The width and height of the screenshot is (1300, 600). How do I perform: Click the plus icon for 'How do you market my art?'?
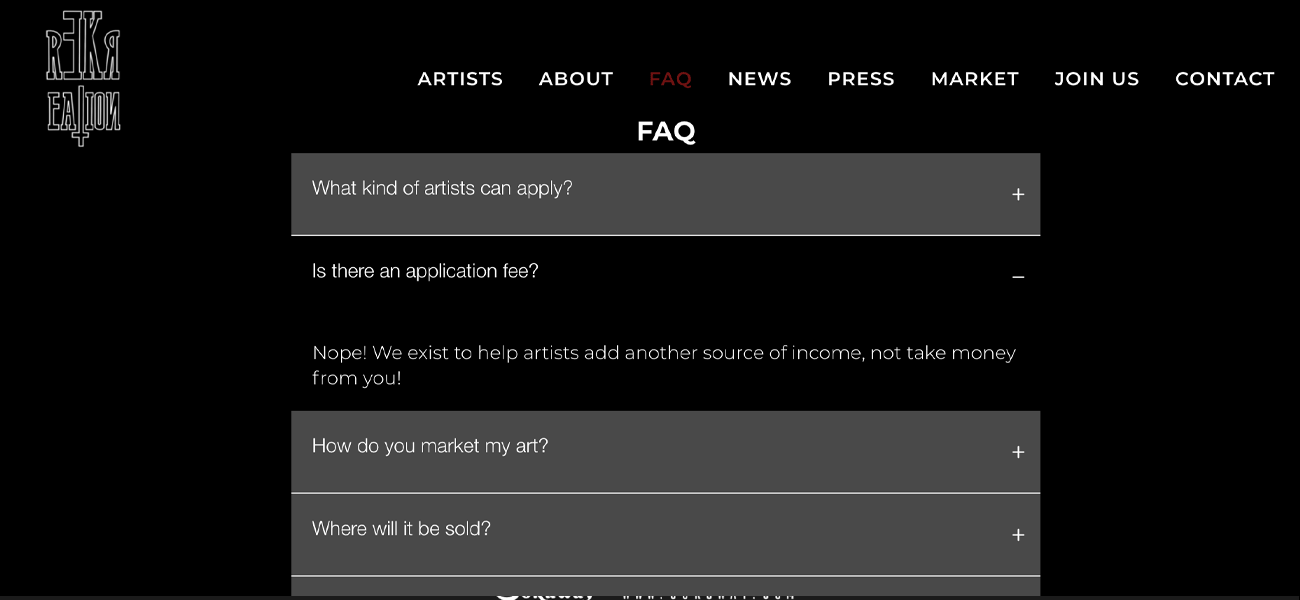1018,452
